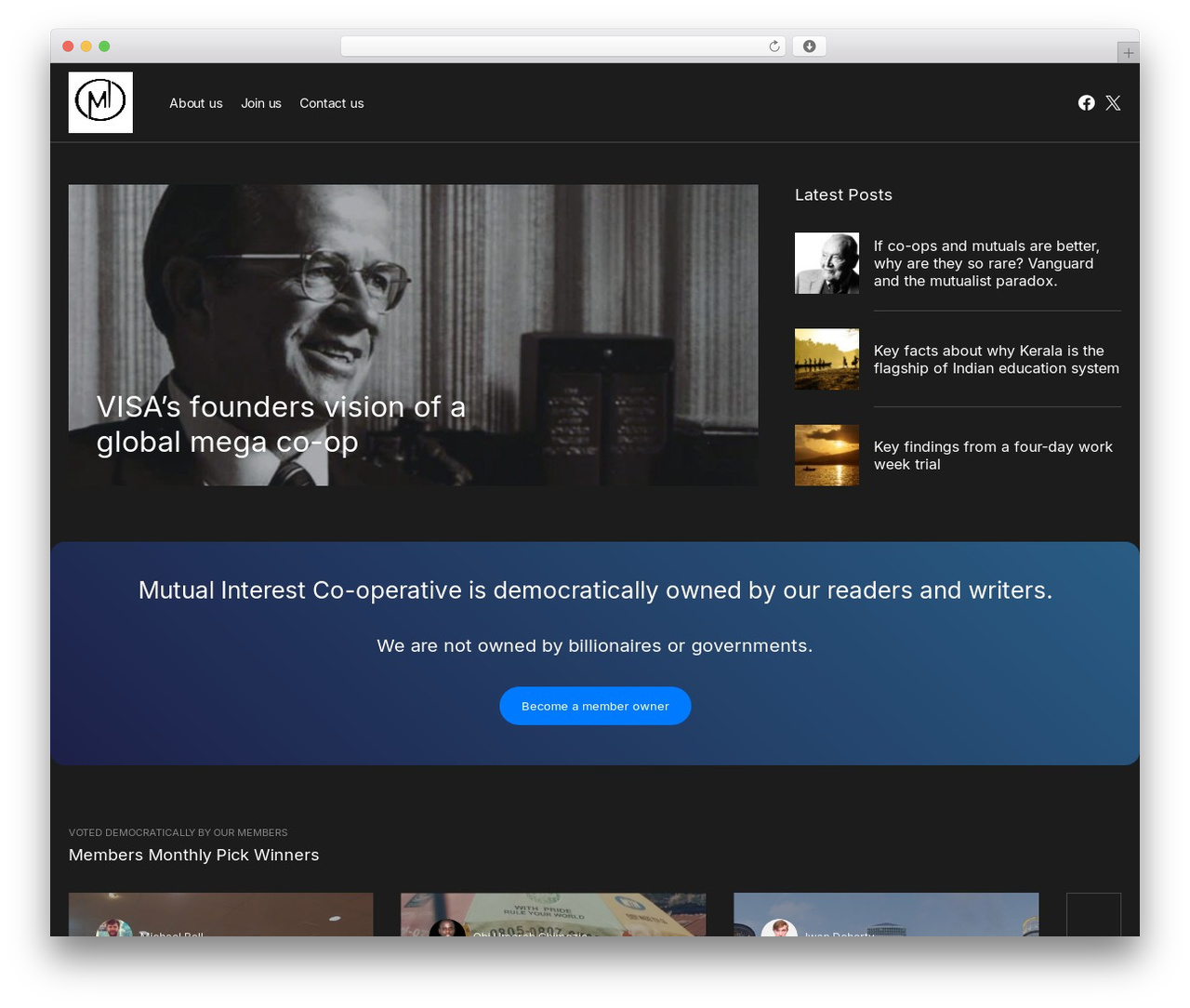The width and height of the screenshot is (1190, 1008).
Task: Reload page using browser refresh icon
Action: (774, 46)
